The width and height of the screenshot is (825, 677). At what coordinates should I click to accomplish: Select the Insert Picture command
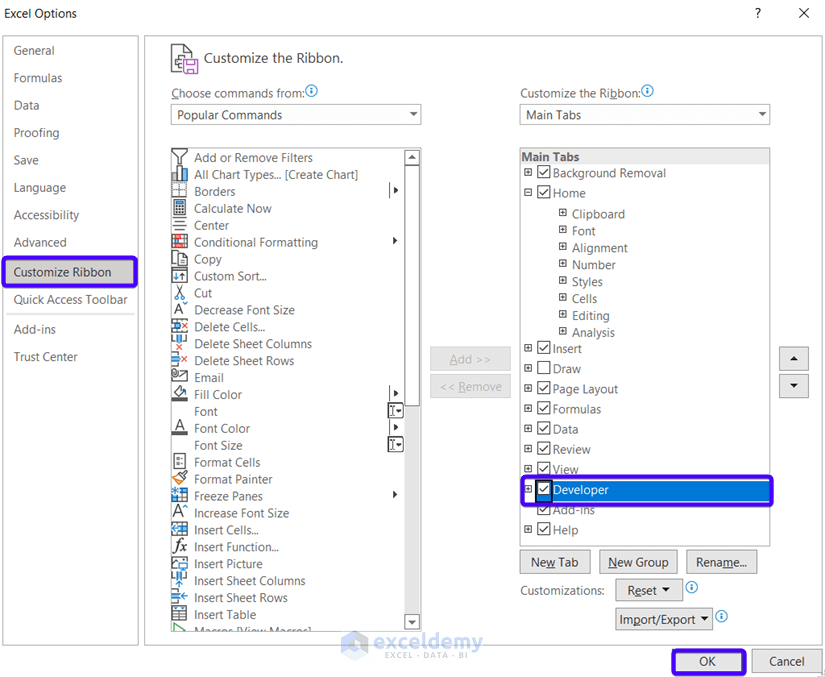pos(229,563)
